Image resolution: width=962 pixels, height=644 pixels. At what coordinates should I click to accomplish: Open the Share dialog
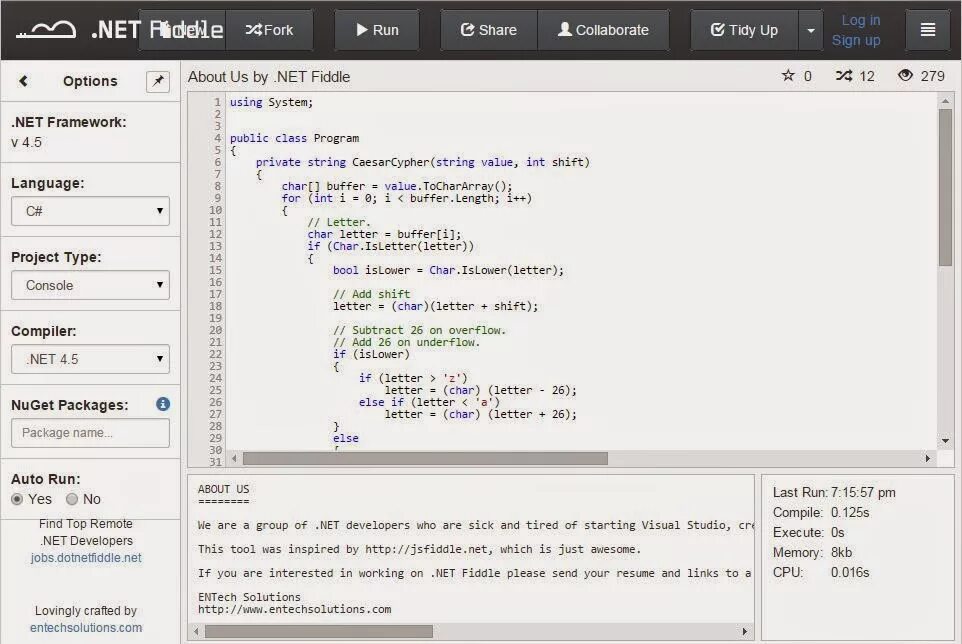[489, 30]
